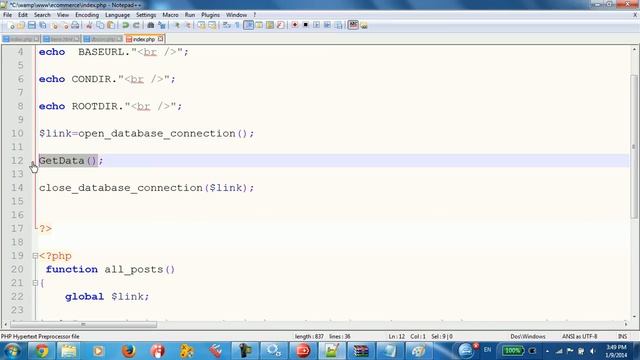640x360 pixels.
Task: Click the horizontal scrollbar thumb of the editor
Action: pos(83,324)
